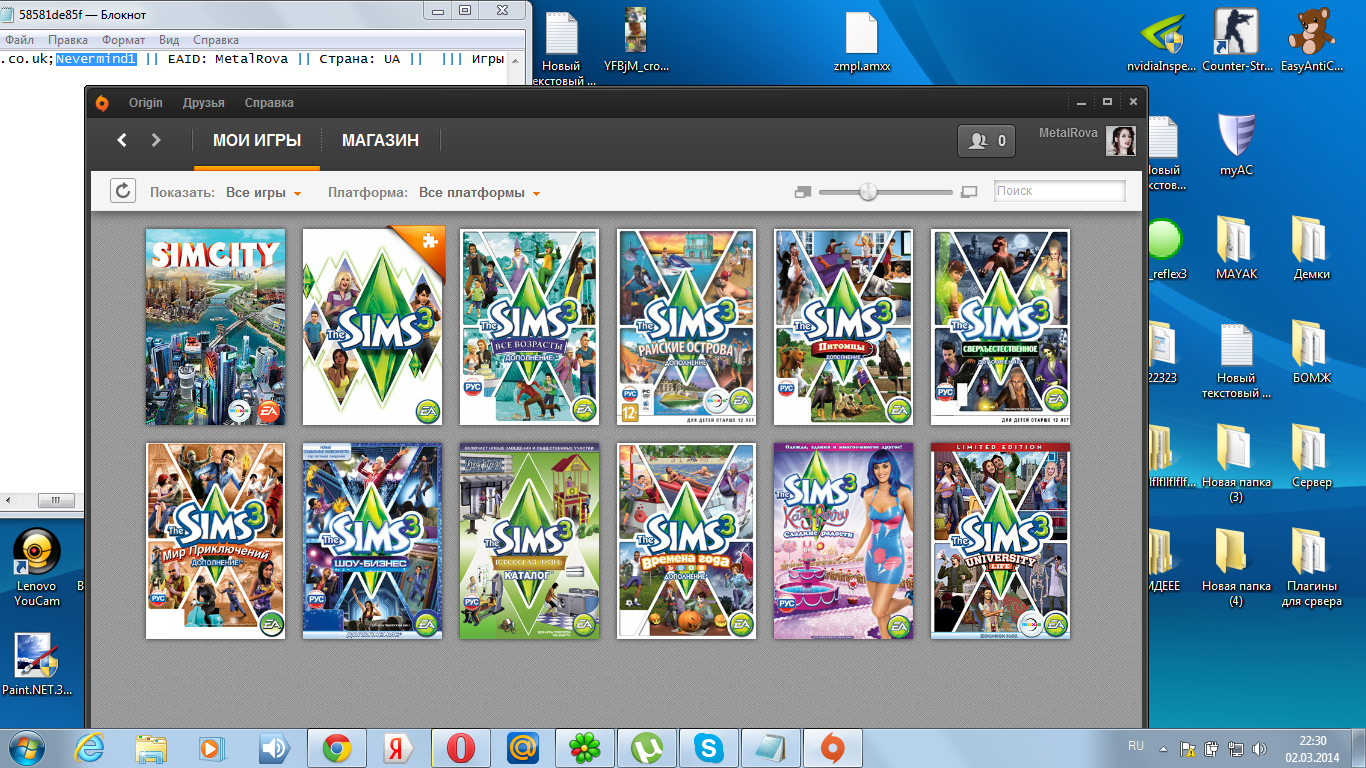This screenshot has height=768, width=1366.
Task: Select The Sims 3 Мир приключений cover
Action: point(215,541)
